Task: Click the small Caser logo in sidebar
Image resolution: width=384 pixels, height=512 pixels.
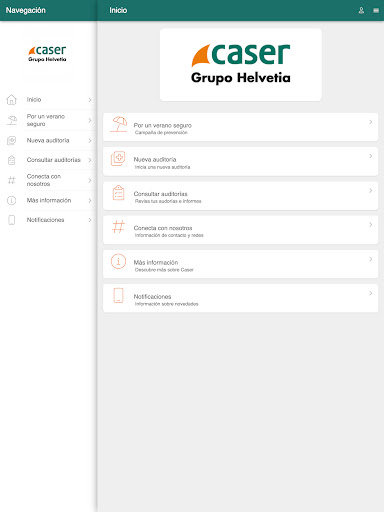Action: [x=47, y=54]
